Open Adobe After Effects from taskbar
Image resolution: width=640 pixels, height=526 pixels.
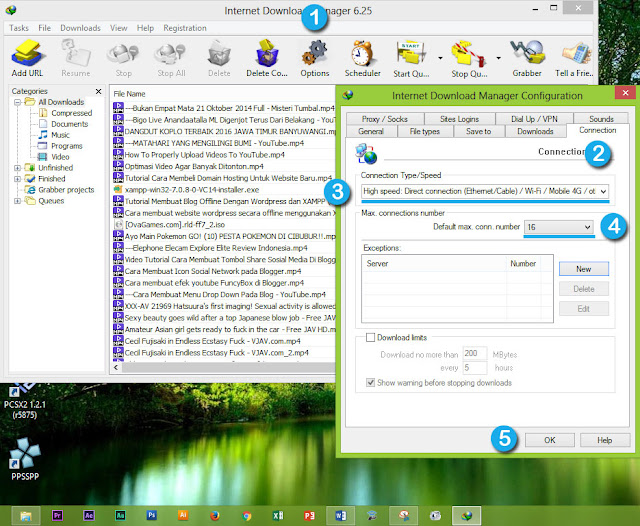pyautogui.click(x=89, y=515)
